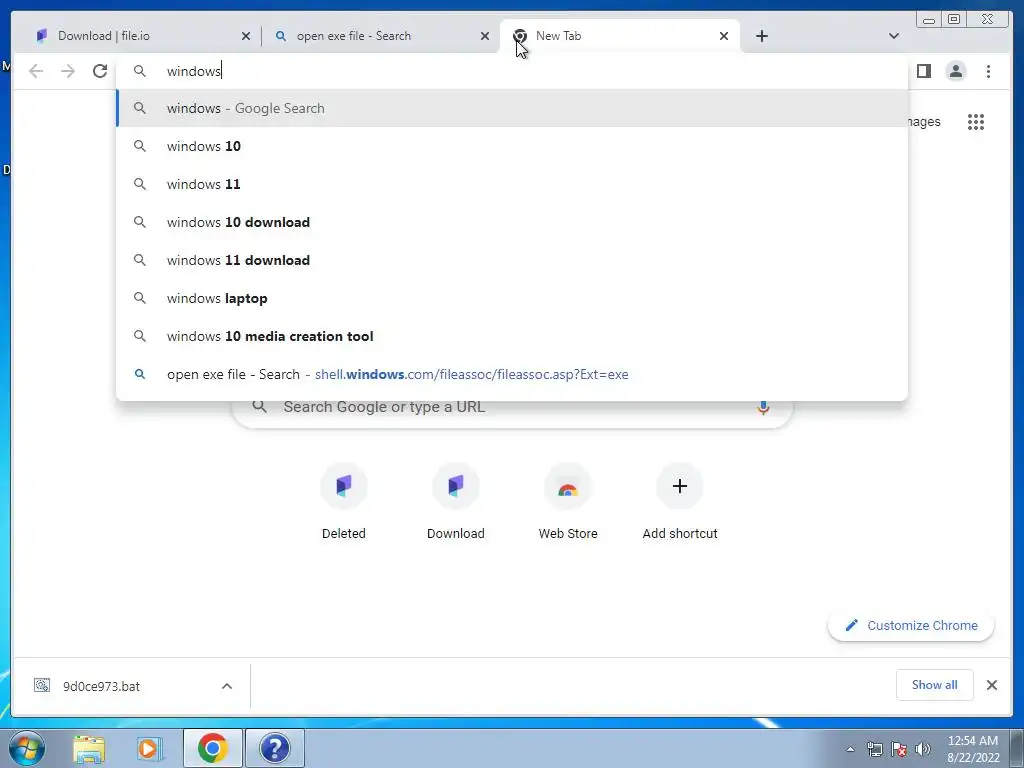Open the downloaded 9d0ce973.bat file
Image resolution: width=1024 pixels, height=768 pixels.
click(101, 686)
